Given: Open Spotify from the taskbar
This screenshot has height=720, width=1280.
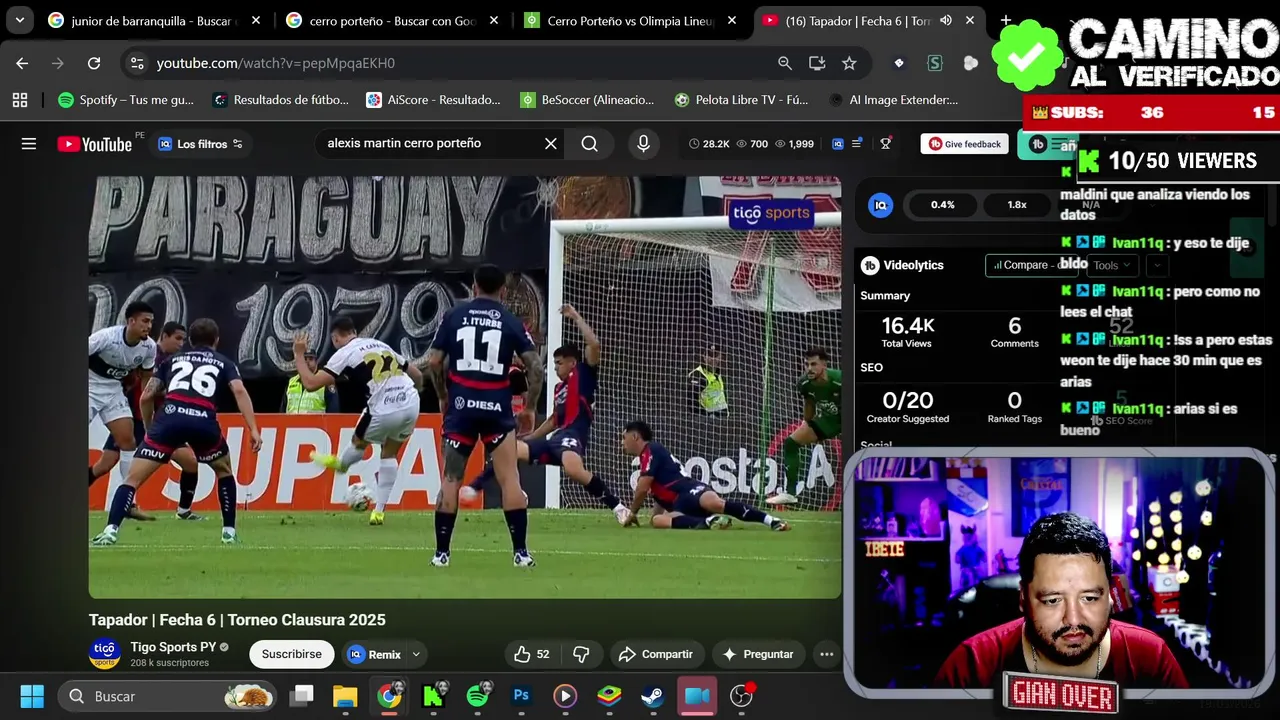Looking at the screenshot, I should [478, 696].
